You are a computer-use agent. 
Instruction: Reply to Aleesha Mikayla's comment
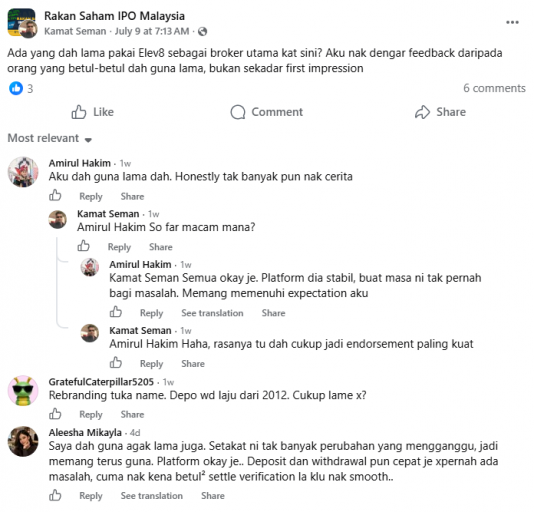91,496
